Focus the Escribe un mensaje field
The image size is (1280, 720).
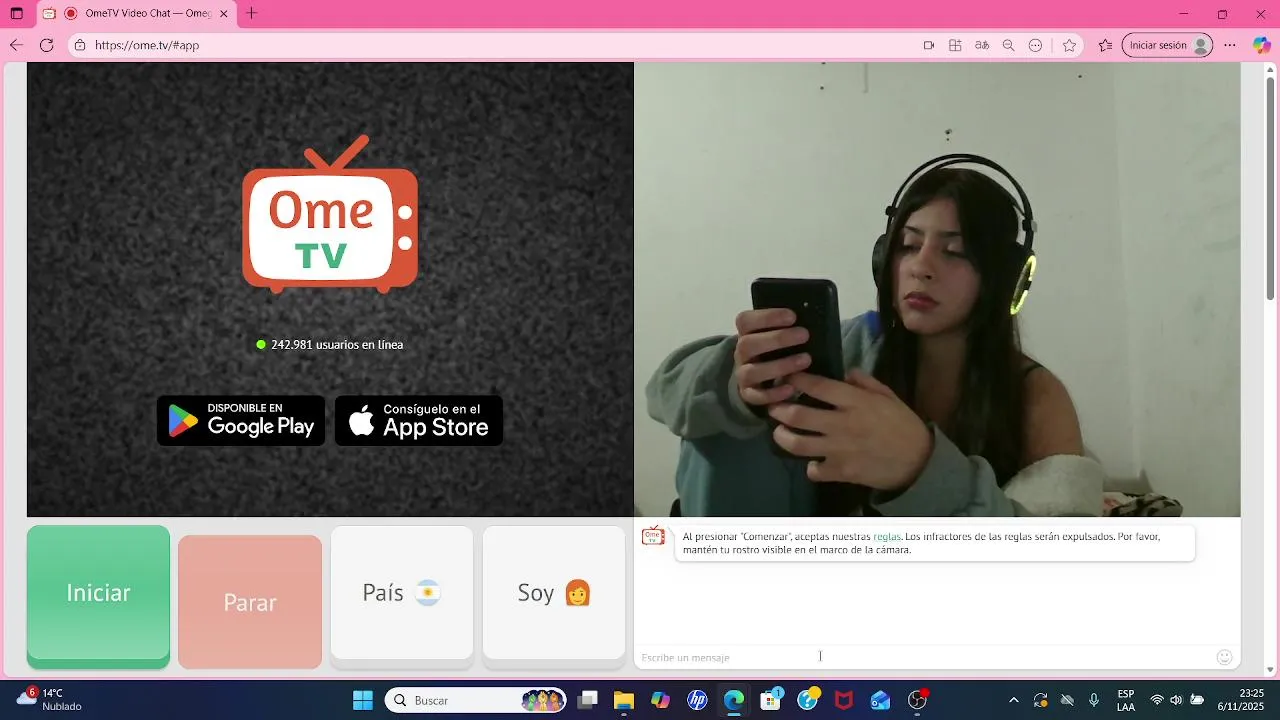click(925, 657)
